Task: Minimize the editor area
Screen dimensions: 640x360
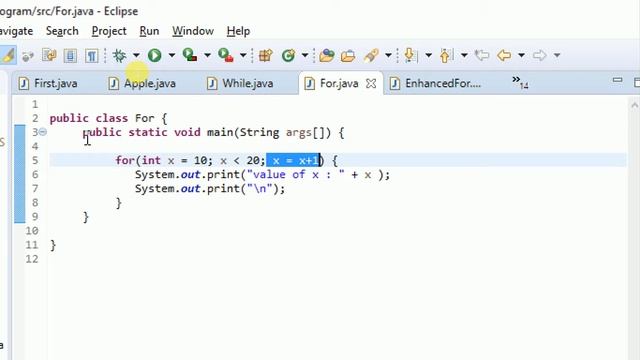Action: coord(618,80)
